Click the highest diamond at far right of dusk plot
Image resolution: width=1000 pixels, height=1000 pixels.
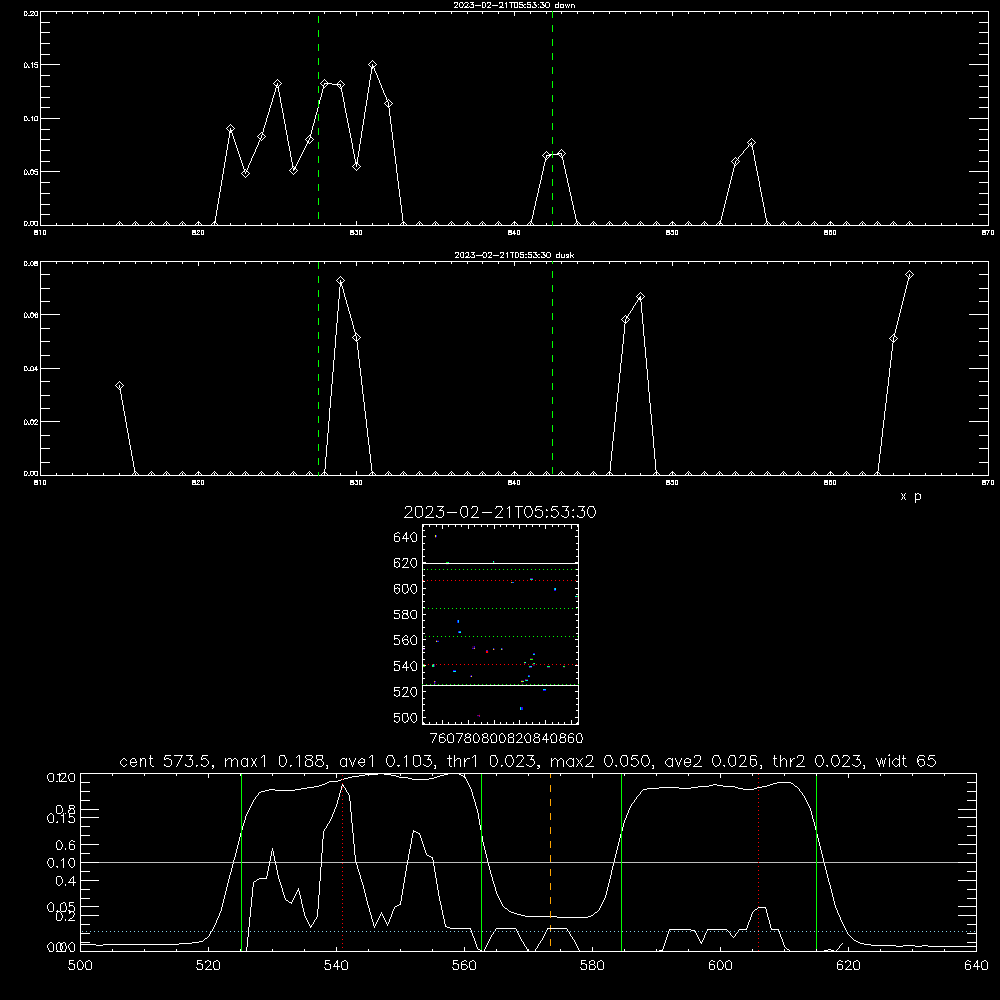point(909,275)
